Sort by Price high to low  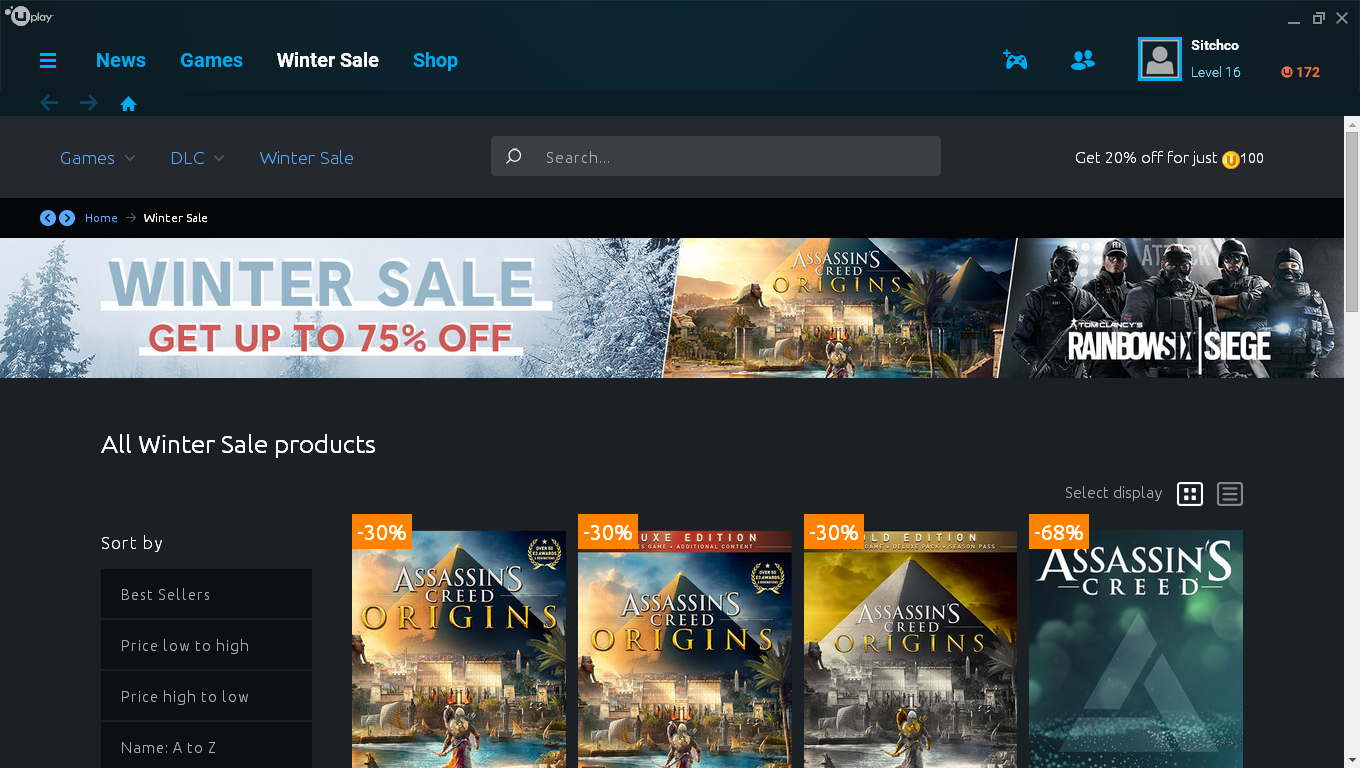pos(206,696)
